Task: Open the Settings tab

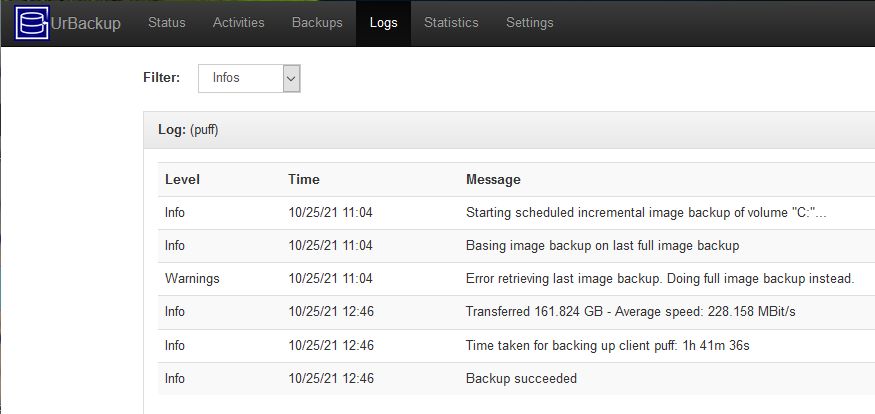Action: coord(530,23)
